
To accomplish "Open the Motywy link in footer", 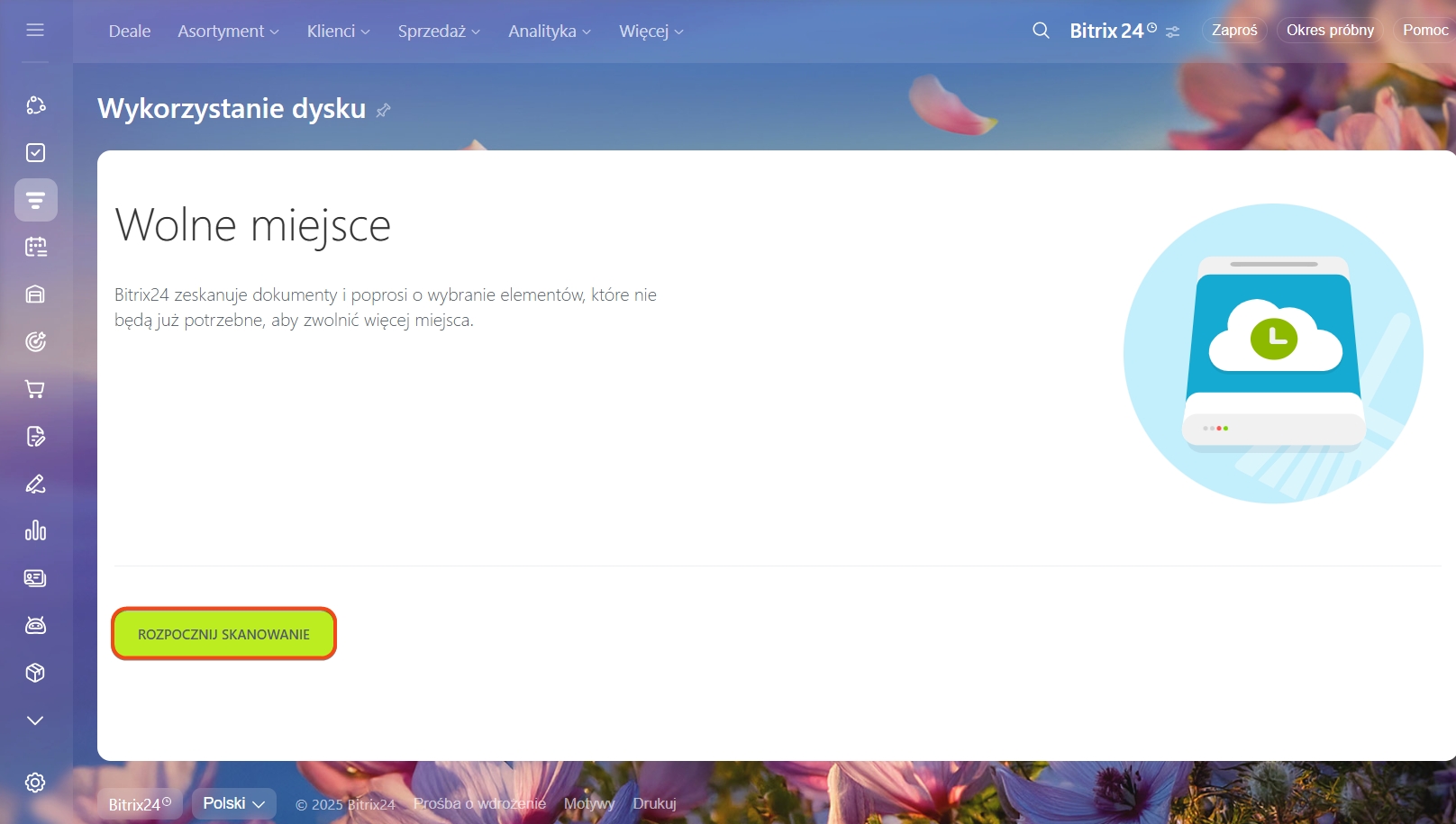I will [588, 803].
